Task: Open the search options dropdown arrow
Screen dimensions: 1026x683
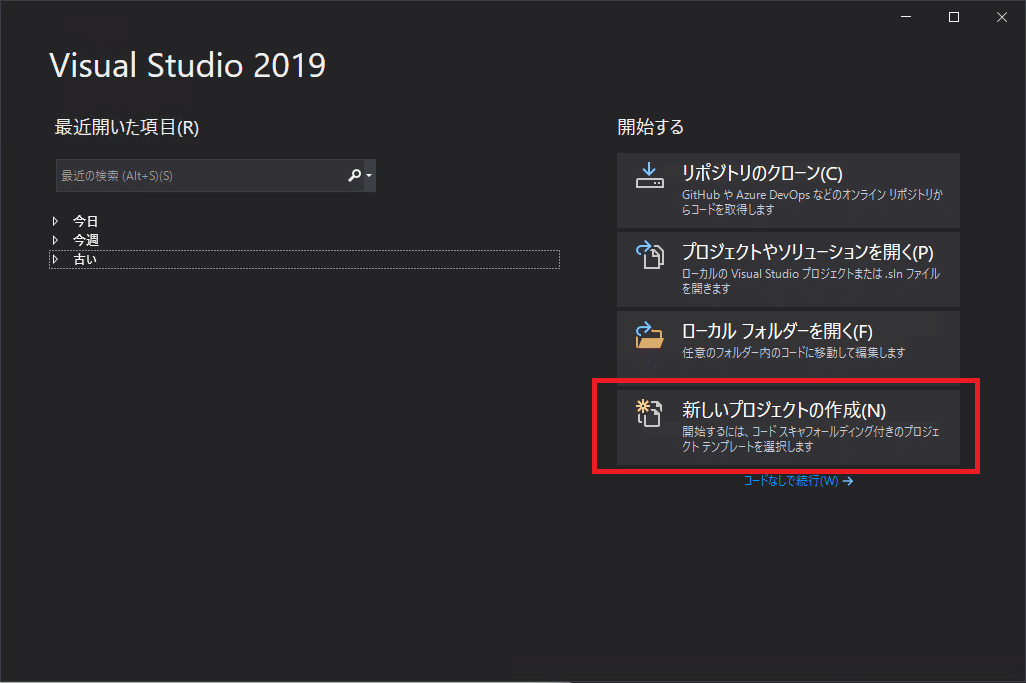Action: (369, 175)
